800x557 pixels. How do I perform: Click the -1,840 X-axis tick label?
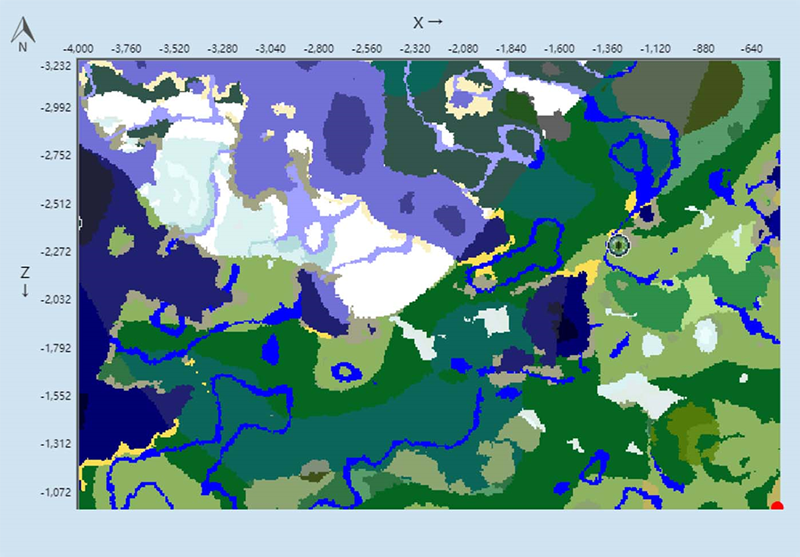511,49
